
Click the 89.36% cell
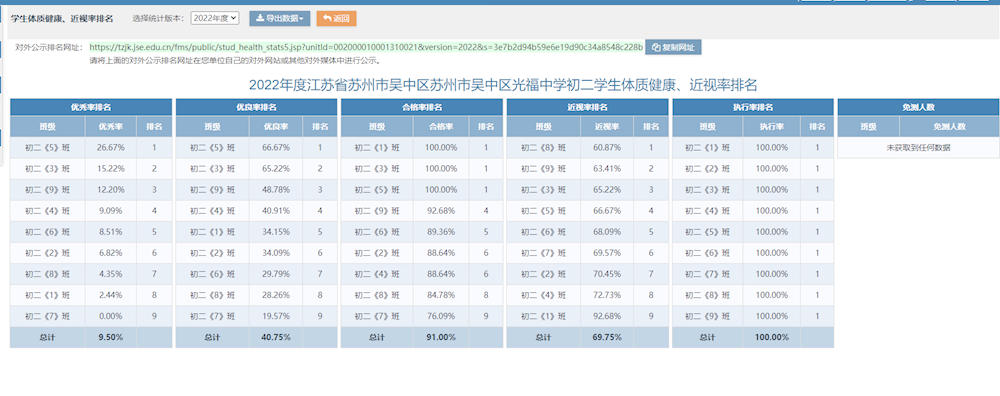click(x=441, y=232)
